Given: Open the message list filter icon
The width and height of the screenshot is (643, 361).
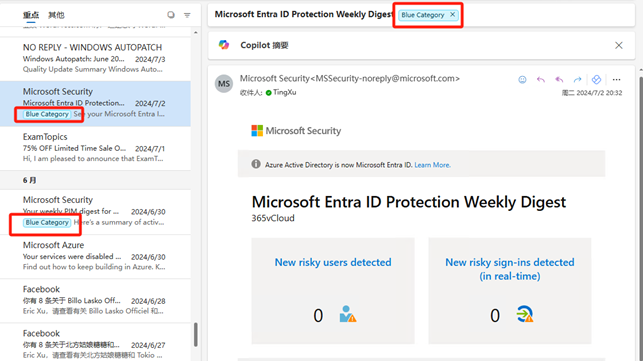Looking at the screenshot, I should [187, 15].
